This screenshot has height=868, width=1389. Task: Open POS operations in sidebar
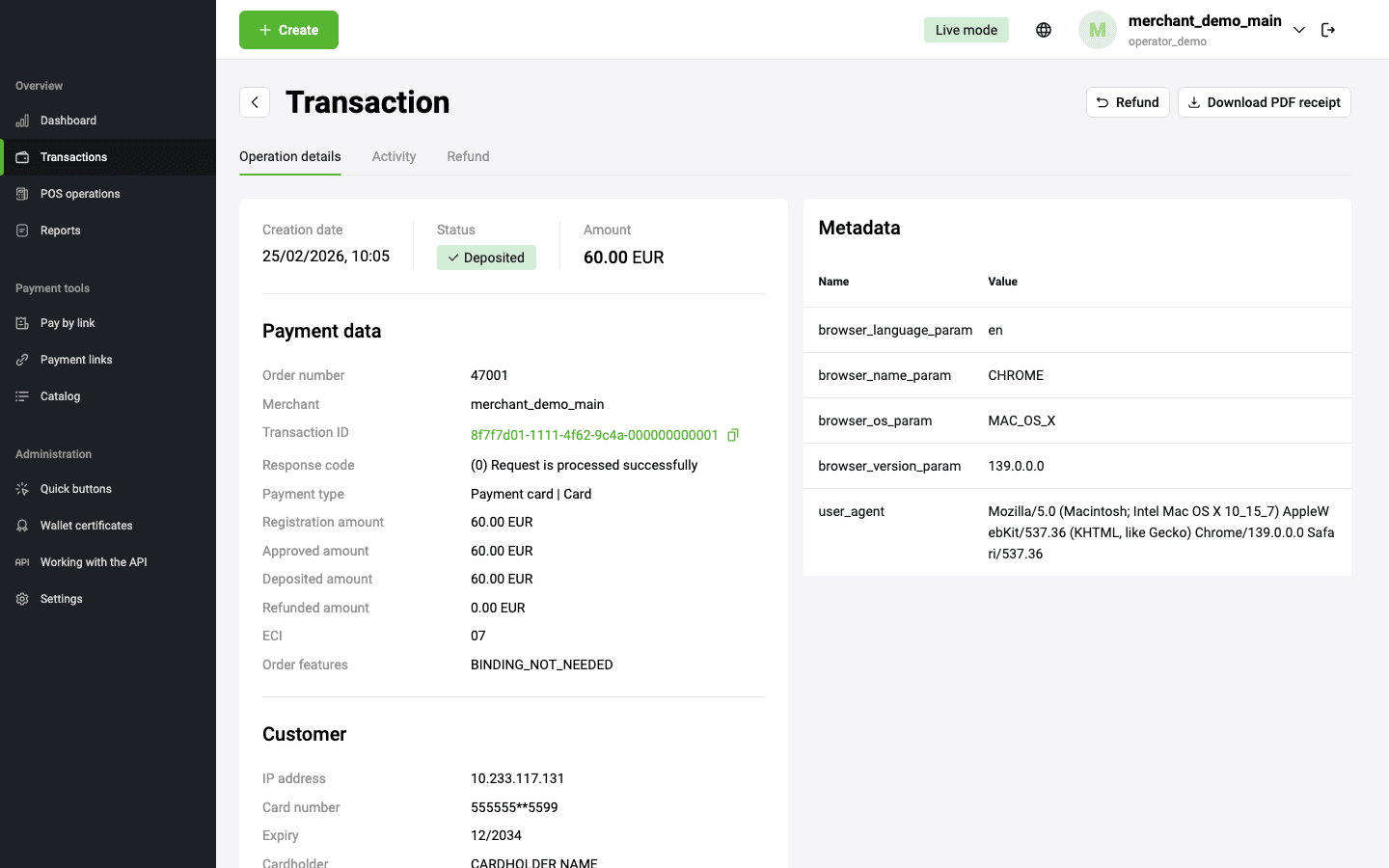pos(79,194)
